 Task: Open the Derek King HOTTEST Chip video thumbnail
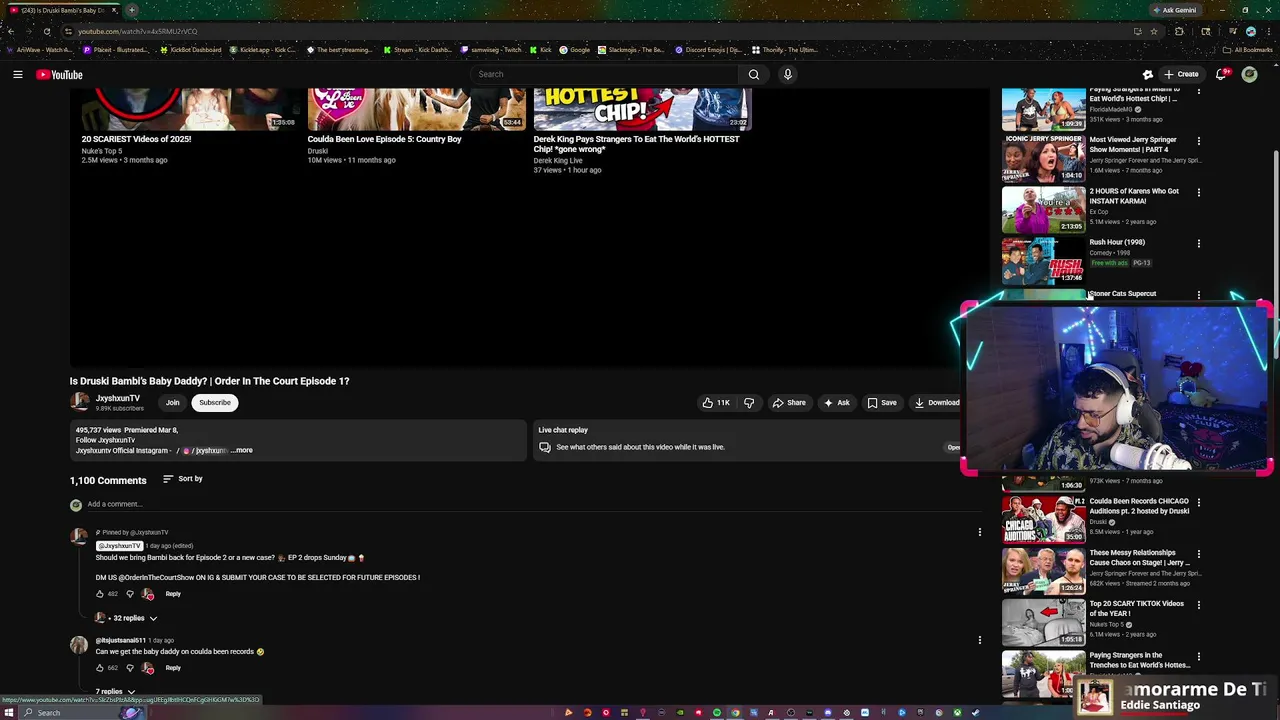tap(642, 109)
